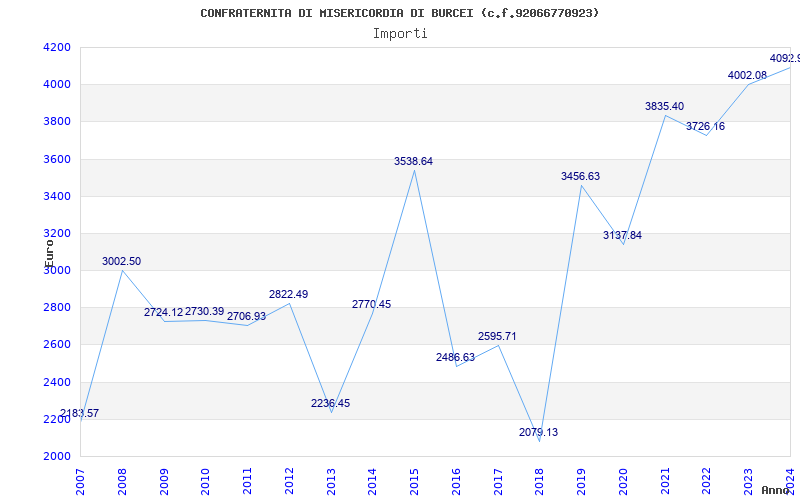Click y-axis value 2600

coord(57,344)
